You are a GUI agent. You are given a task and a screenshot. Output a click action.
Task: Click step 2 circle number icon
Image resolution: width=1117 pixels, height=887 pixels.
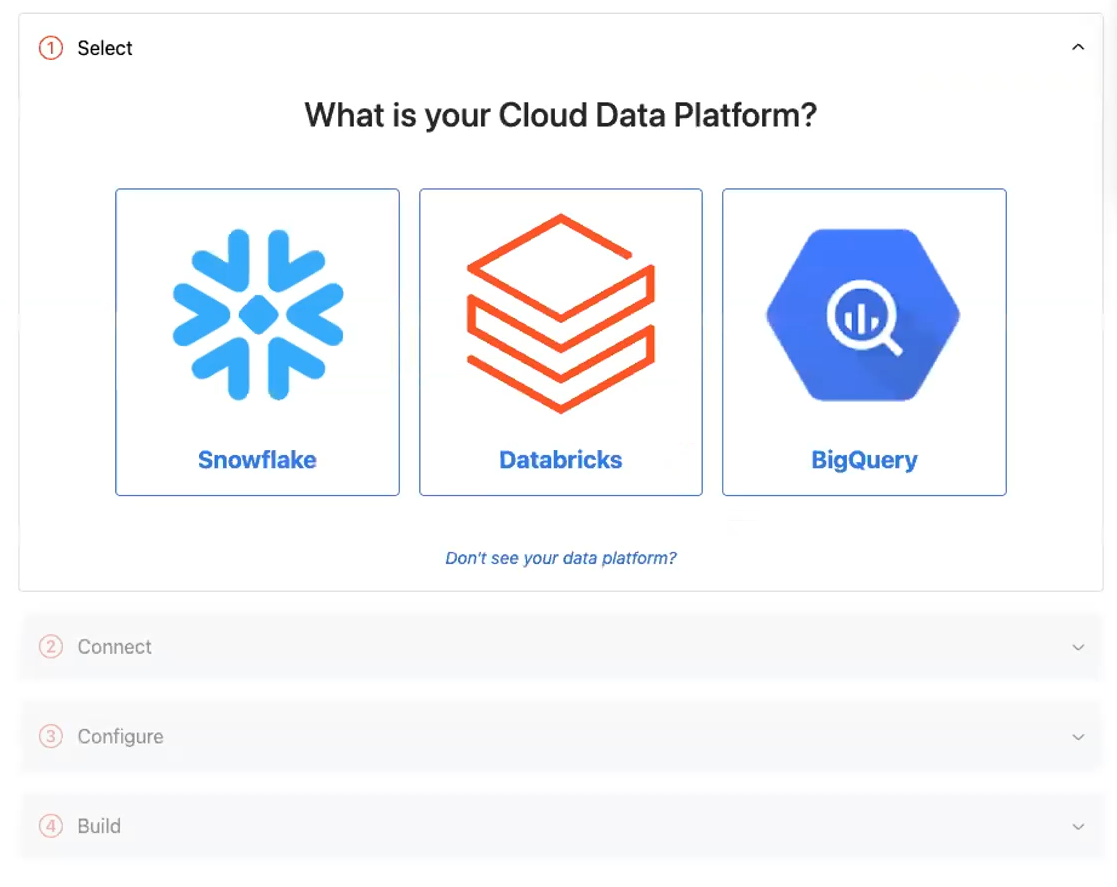click(51, 647)
